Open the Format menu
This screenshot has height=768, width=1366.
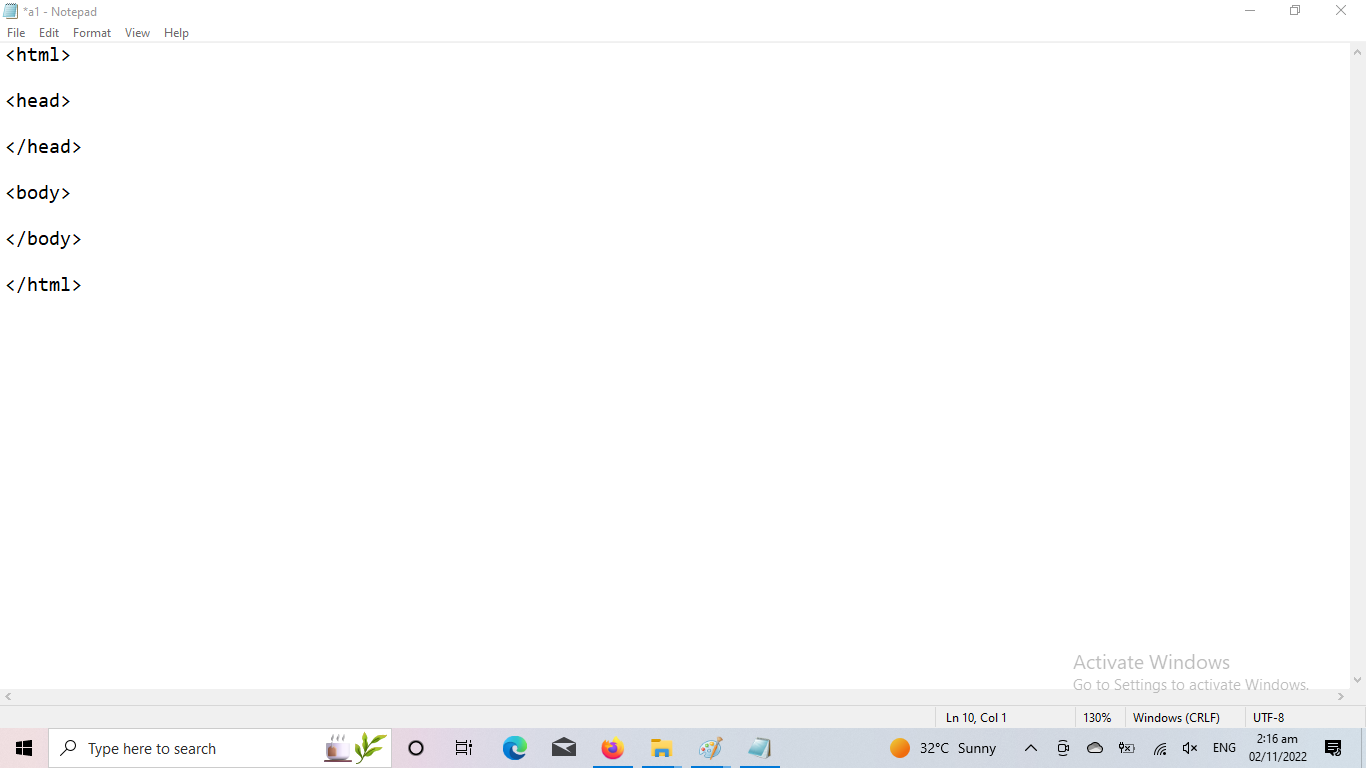pos(92,33)
